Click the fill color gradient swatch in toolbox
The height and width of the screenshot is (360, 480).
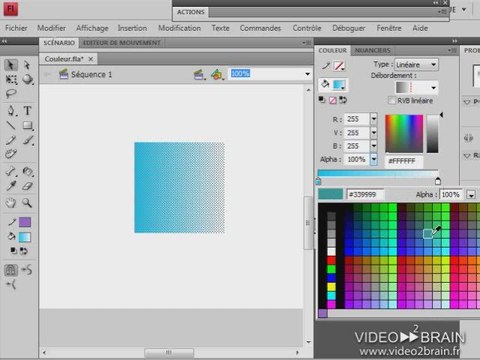click(25, 237)
